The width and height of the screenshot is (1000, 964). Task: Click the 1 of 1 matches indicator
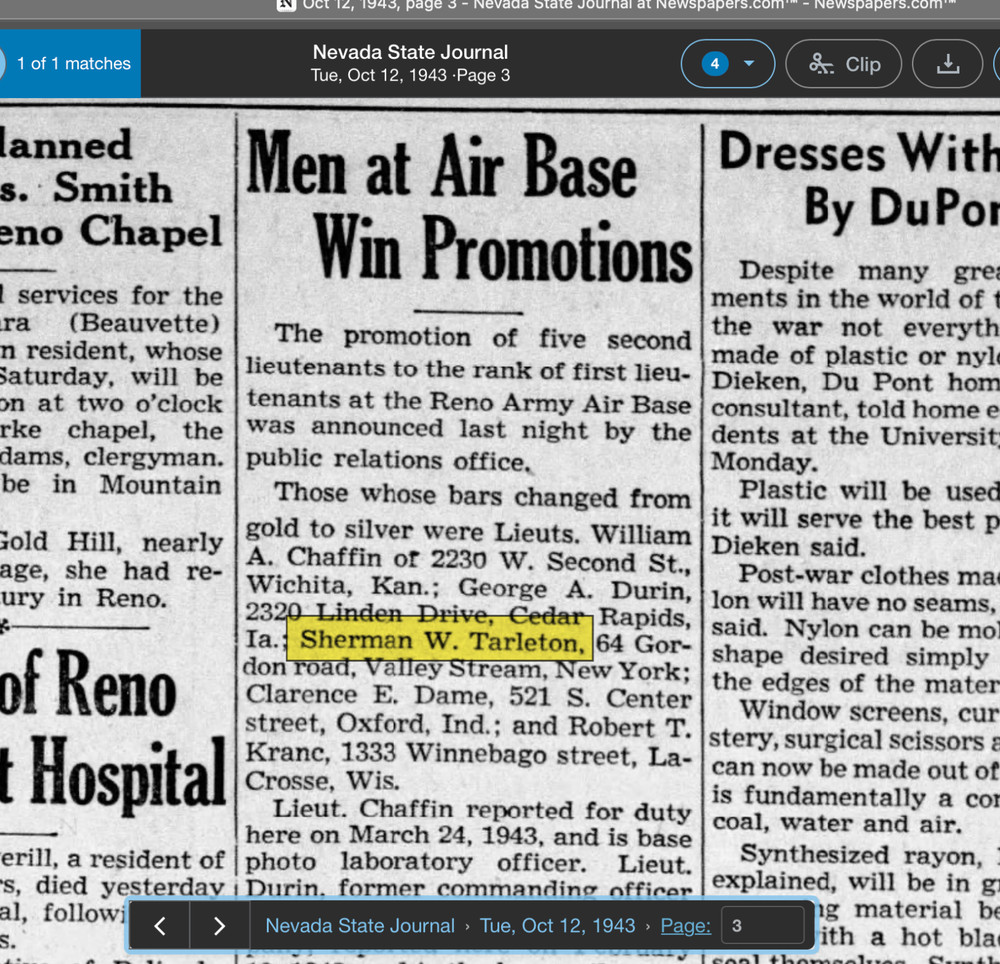[74, 63]
